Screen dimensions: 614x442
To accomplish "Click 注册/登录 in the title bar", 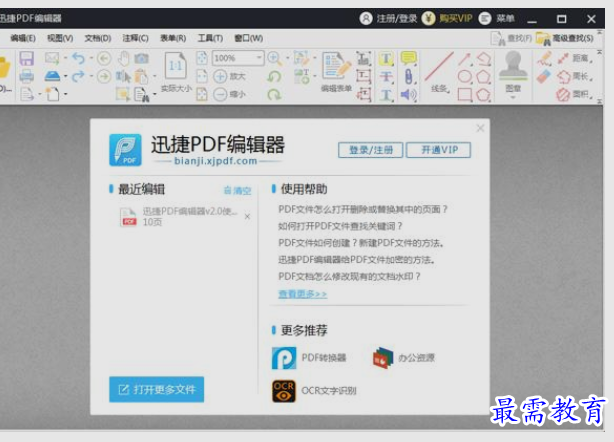I will (x=388, y=18).
